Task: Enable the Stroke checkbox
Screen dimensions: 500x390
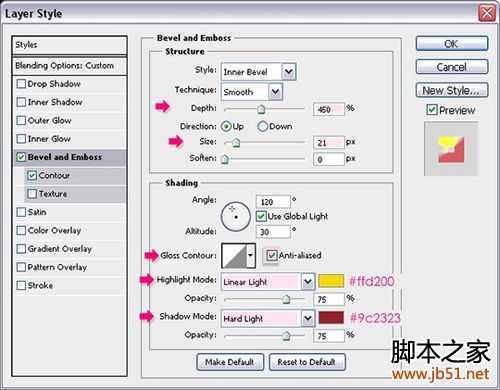Action: [x=21, y=285]
